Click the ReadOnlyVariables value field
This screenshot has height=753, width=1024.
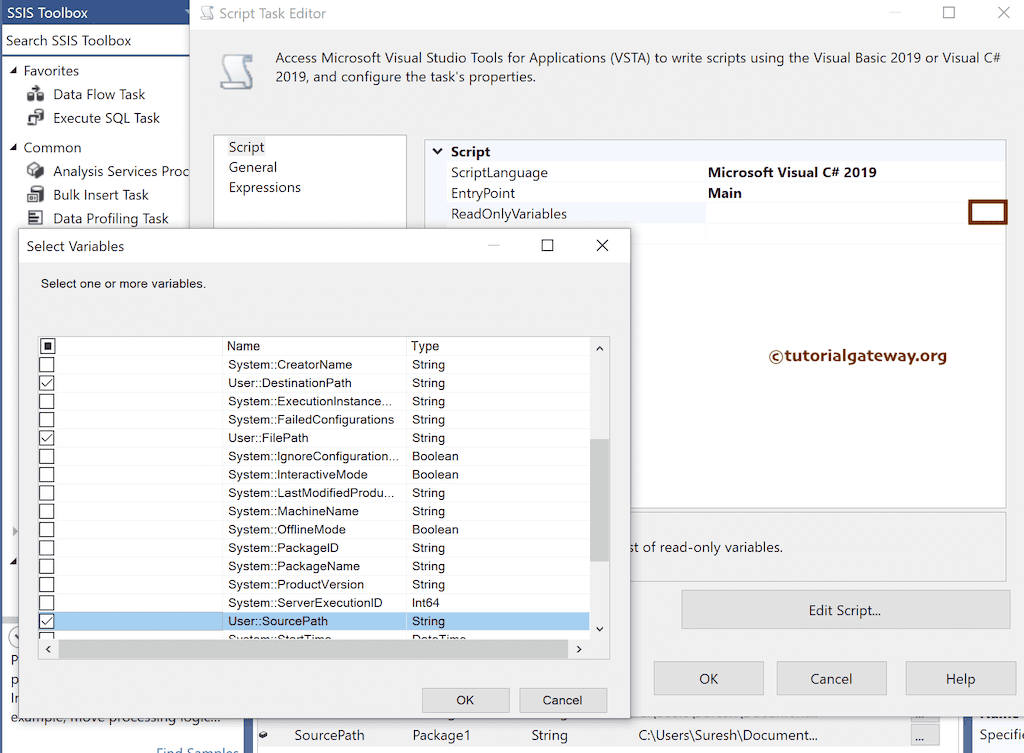click(836, 214)
